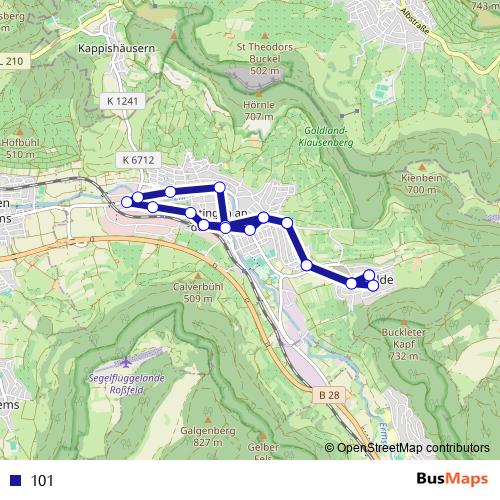Open the OpenStreetMap contributors attribution

[x=407, y=448]
